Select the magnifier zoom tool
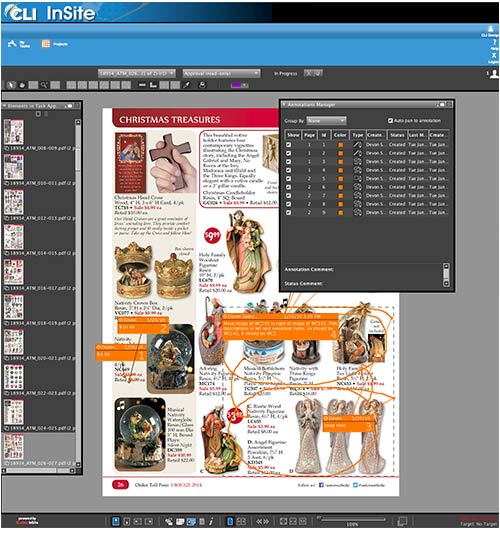This screenshot has width=500, height=534. tap(44, 85)
